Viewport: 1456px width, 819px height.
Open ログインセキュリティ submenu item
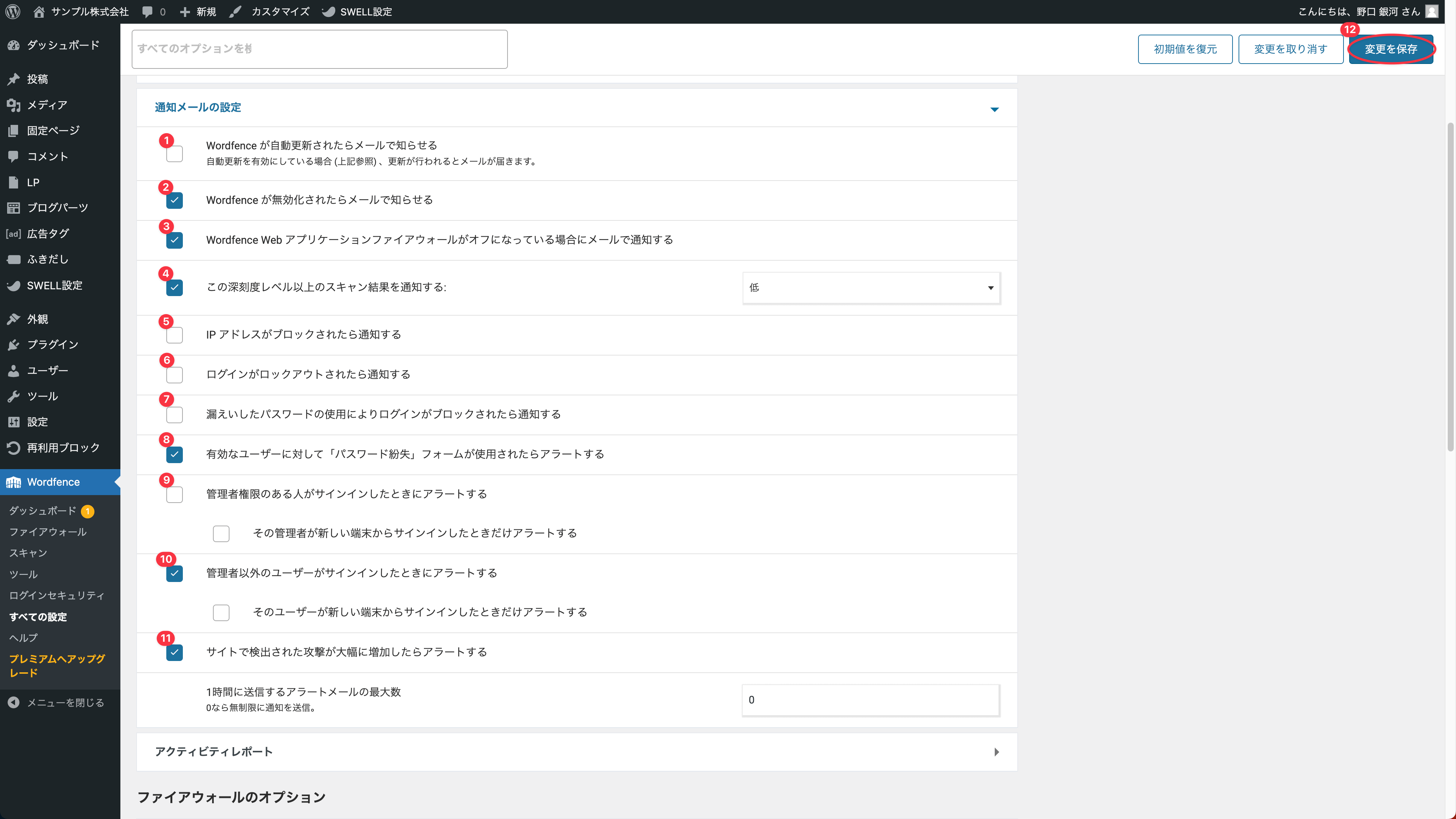click(x=56, y=595)
